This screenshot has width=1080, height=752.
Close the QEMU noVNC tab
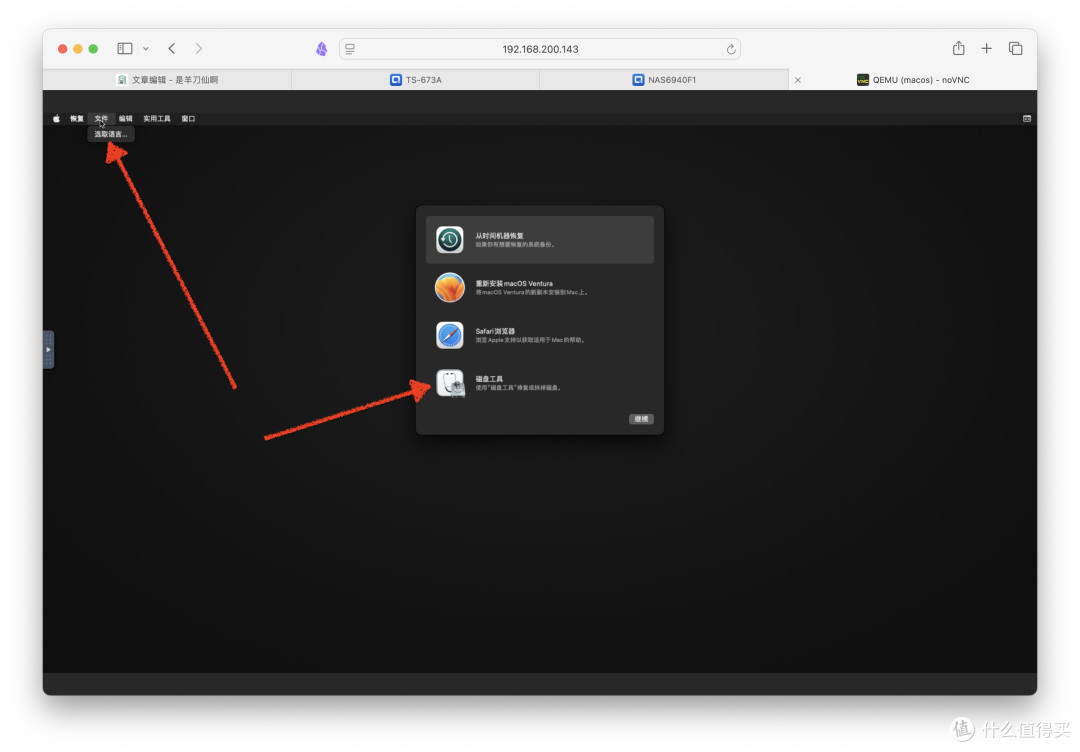click(x=797, y=80)
